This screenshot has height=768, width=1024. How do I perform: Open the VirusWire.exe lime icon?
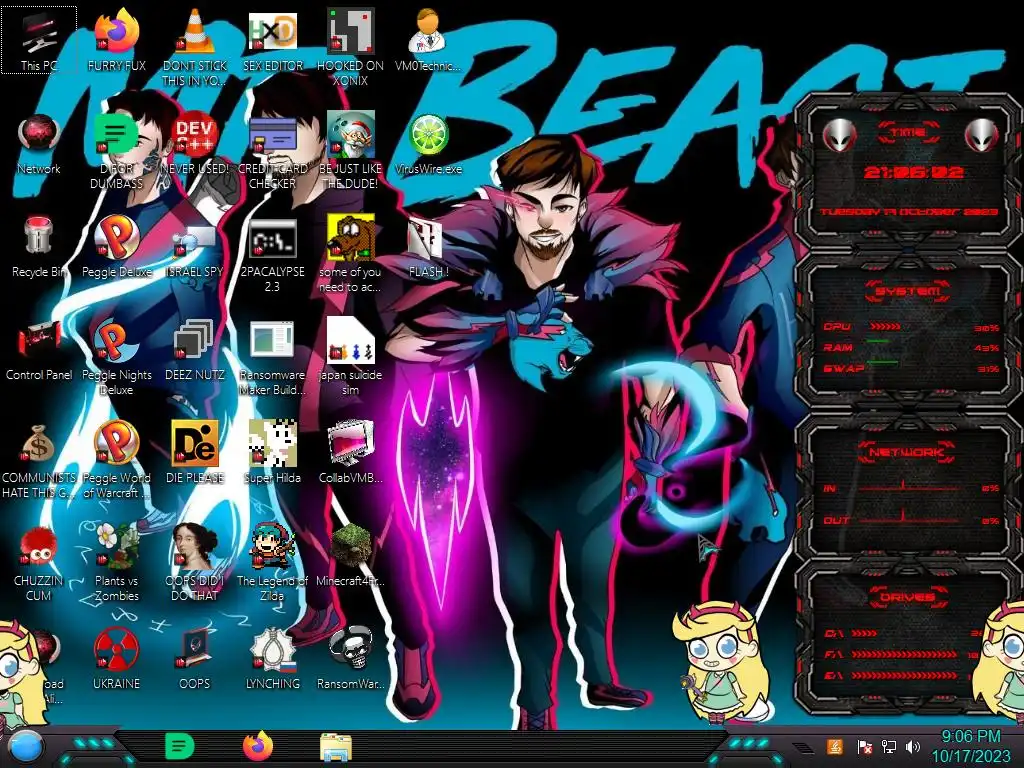click(x=428, y=144)
